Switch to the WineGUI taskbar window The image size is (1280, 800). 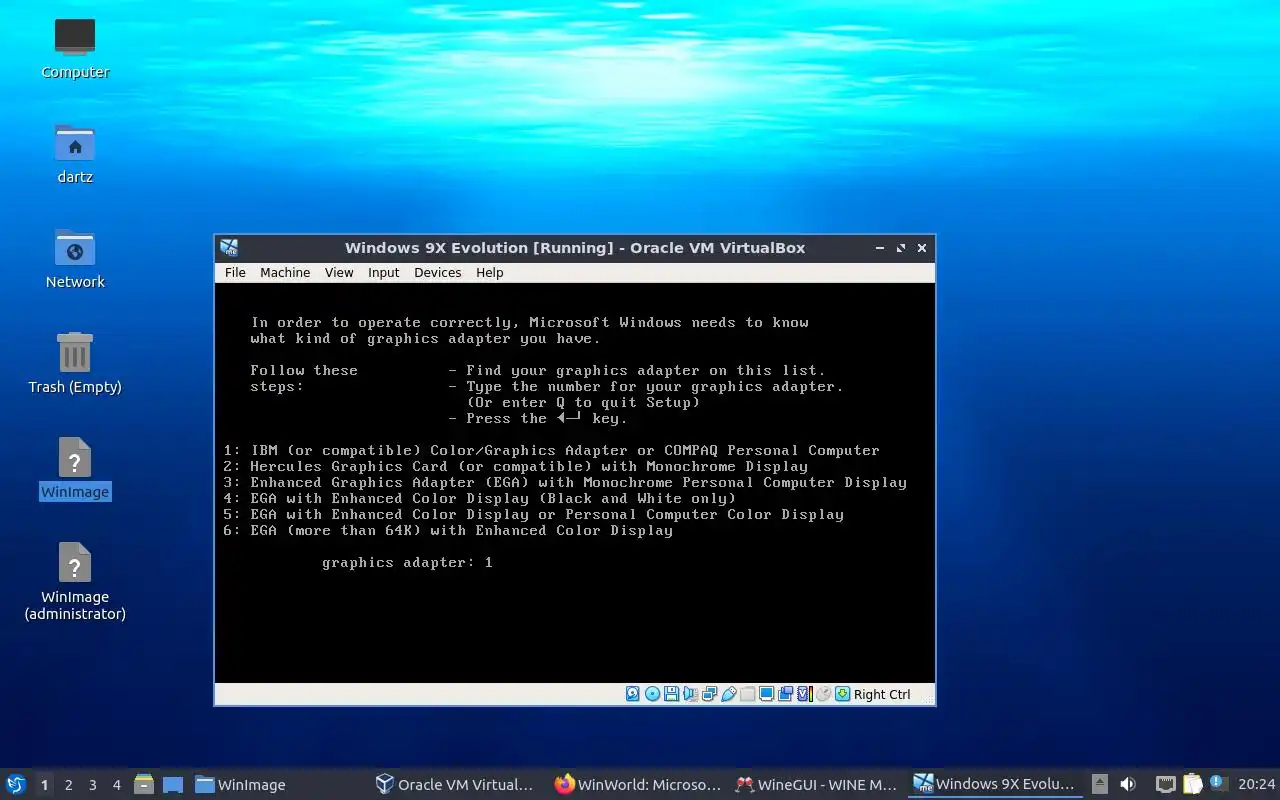(816, 785)
